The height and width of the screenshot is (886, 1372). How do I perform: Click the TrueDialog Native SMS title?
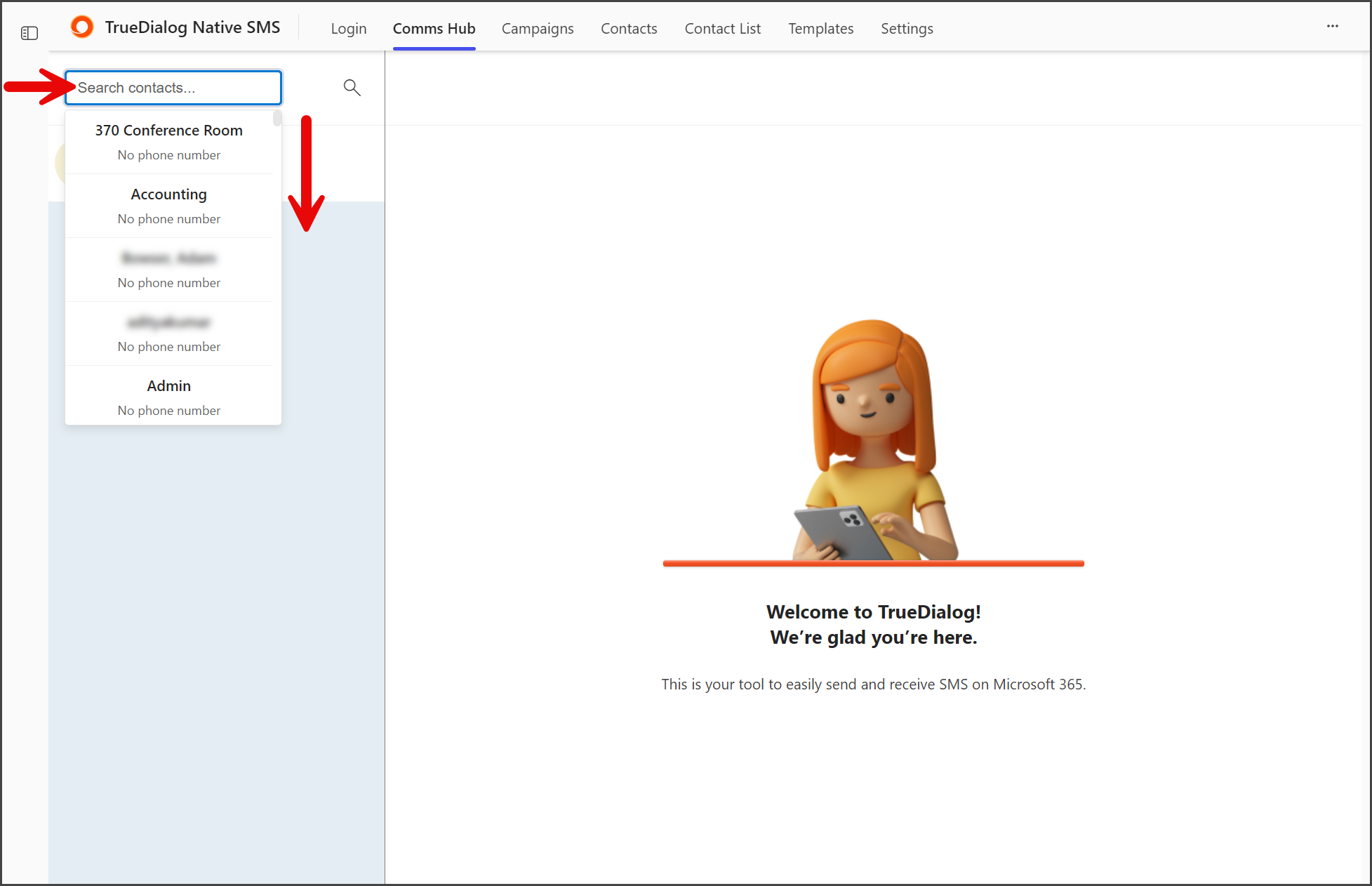point(192,27)
